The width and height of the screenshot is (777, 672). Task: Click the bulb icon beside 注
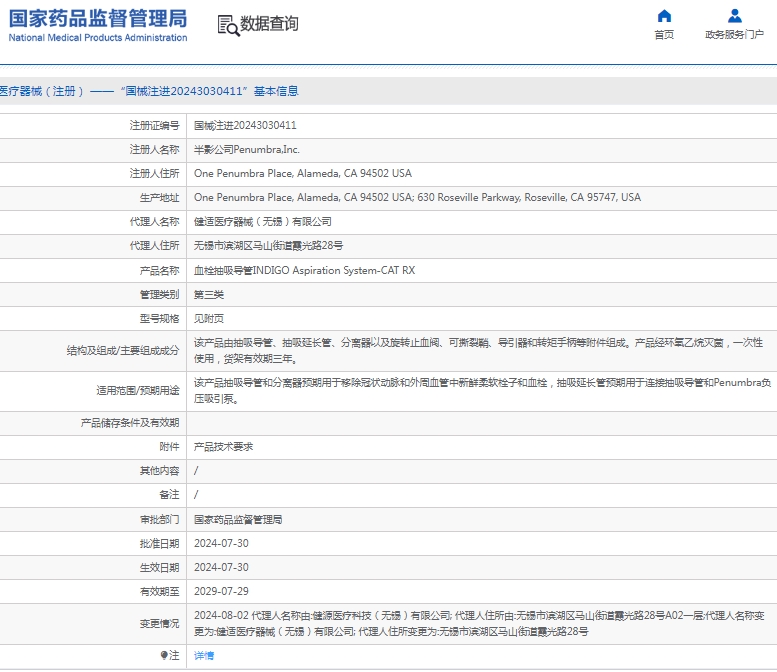tap(164, 655)
